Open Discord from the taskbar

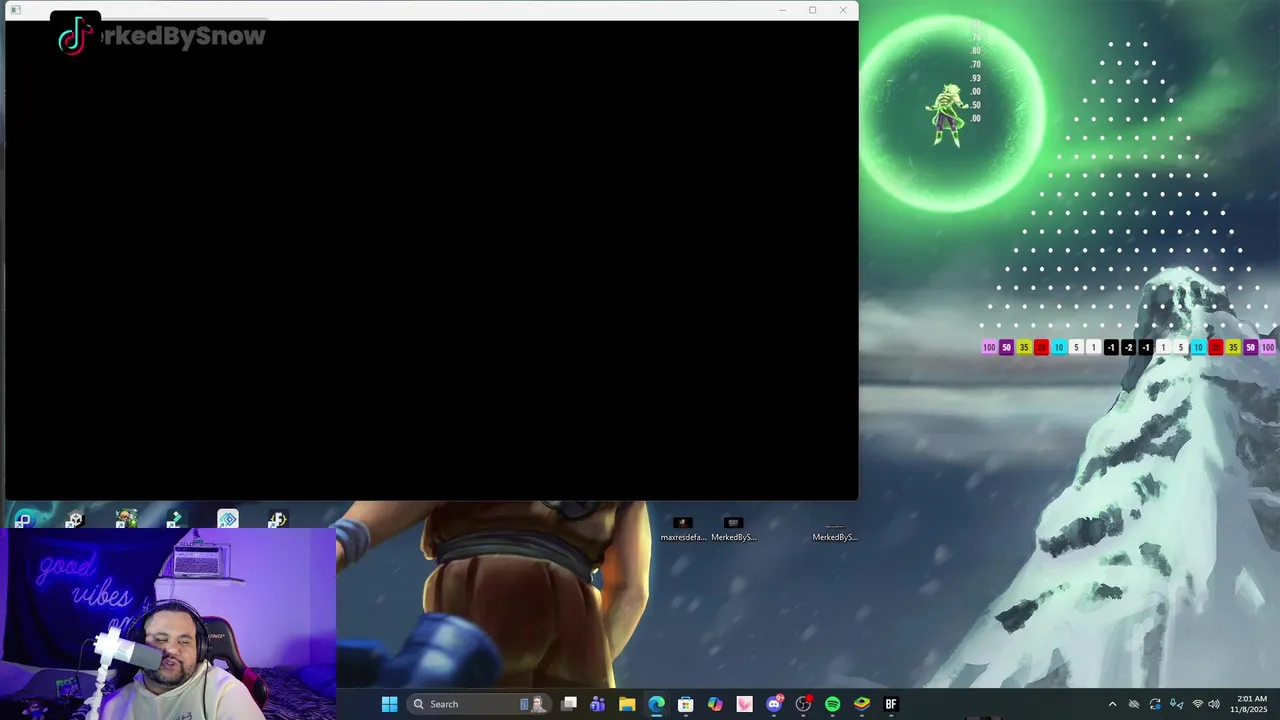pos(774,704)
